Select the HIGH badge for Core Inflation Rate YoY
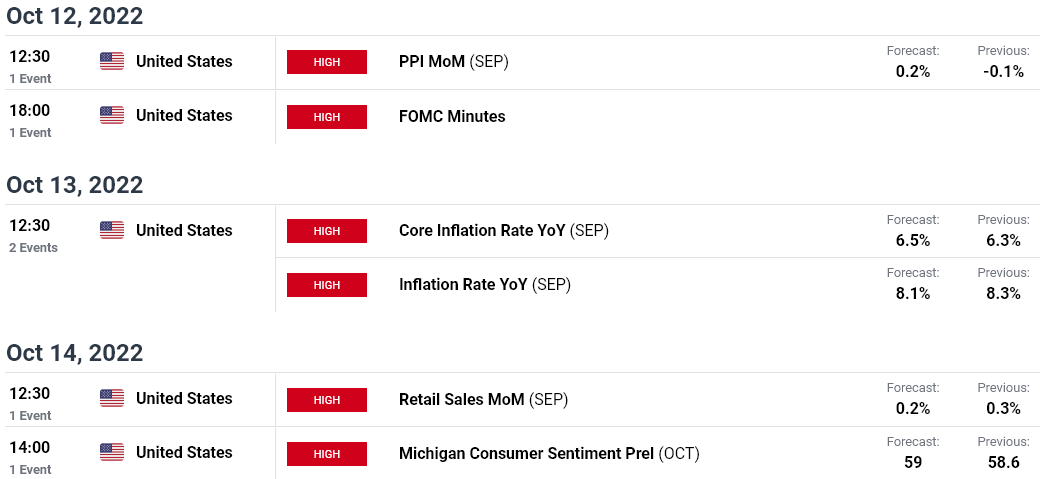Screen dimensions: 1040x479 [327, 231]
